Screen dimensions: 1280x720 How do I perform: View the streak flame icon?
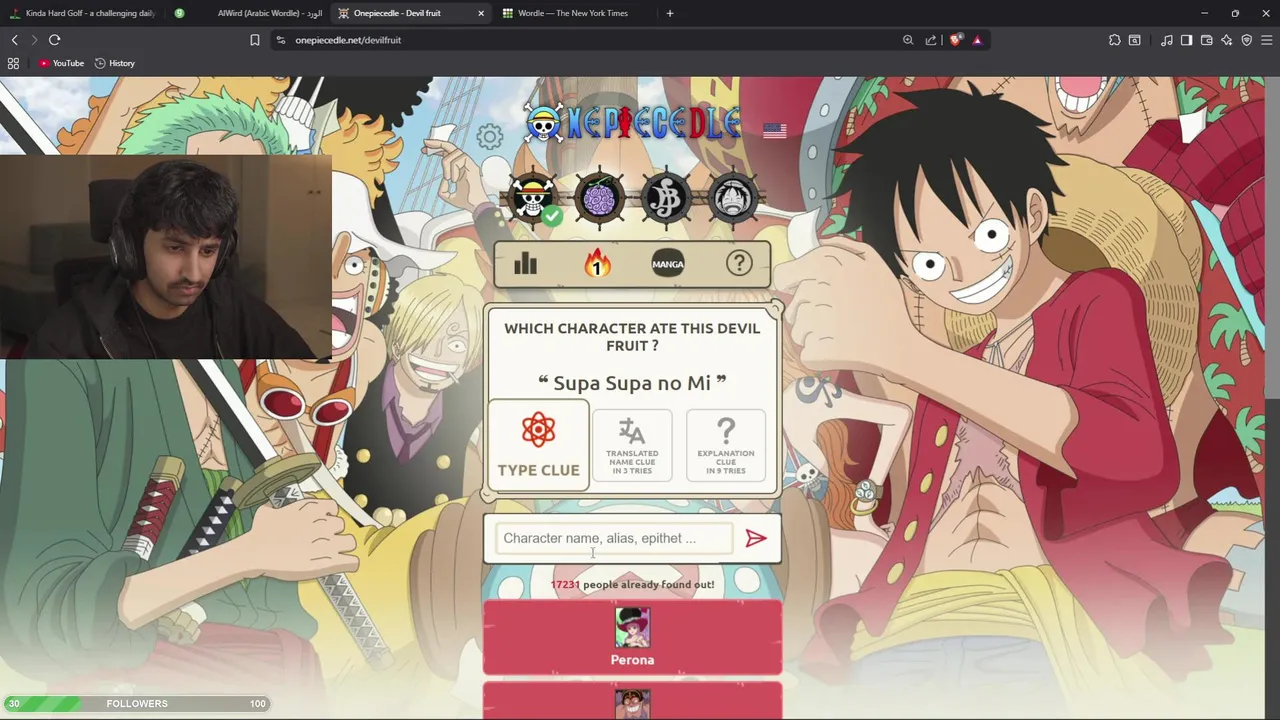pyautogui.click(x=597, y=263)
